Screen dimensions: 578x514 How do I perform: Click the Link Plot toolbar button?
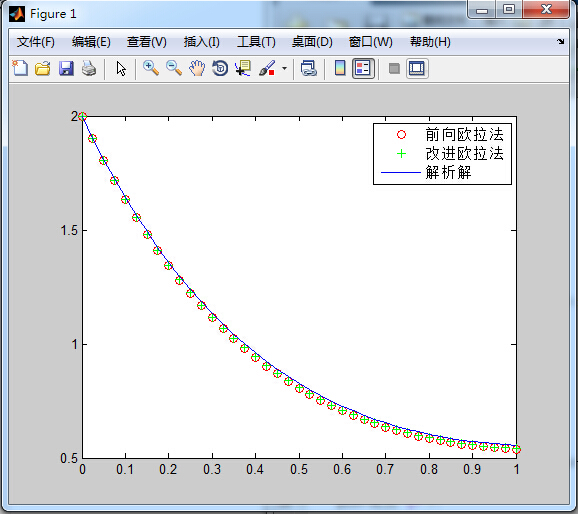point(309,69)
